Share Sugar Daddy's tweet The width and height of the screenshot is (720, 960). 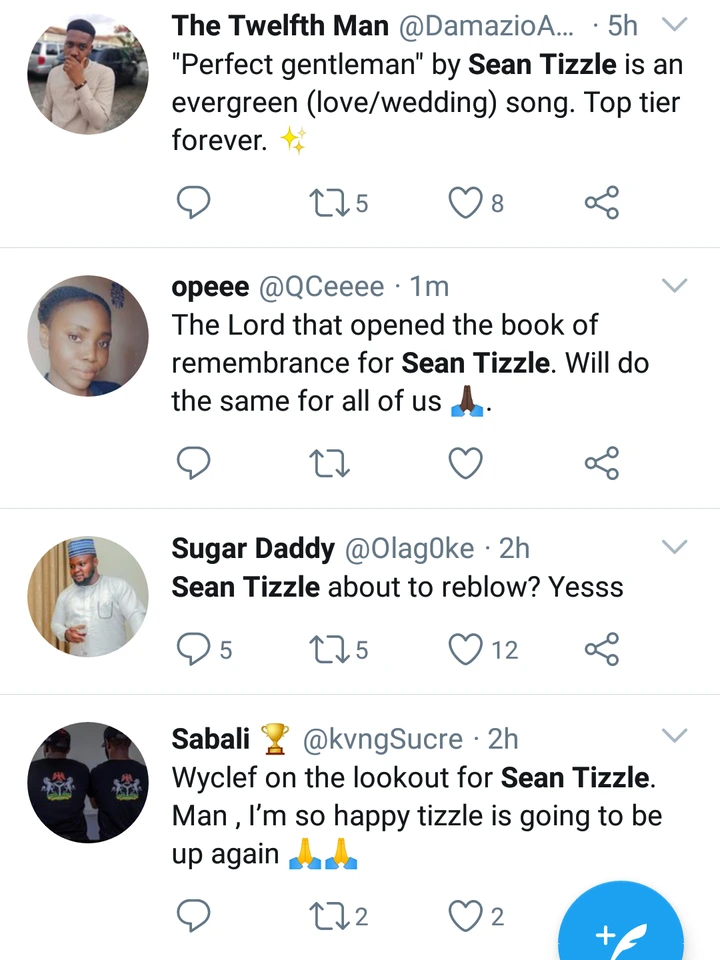pyautogui.click(x=601, y=649)
